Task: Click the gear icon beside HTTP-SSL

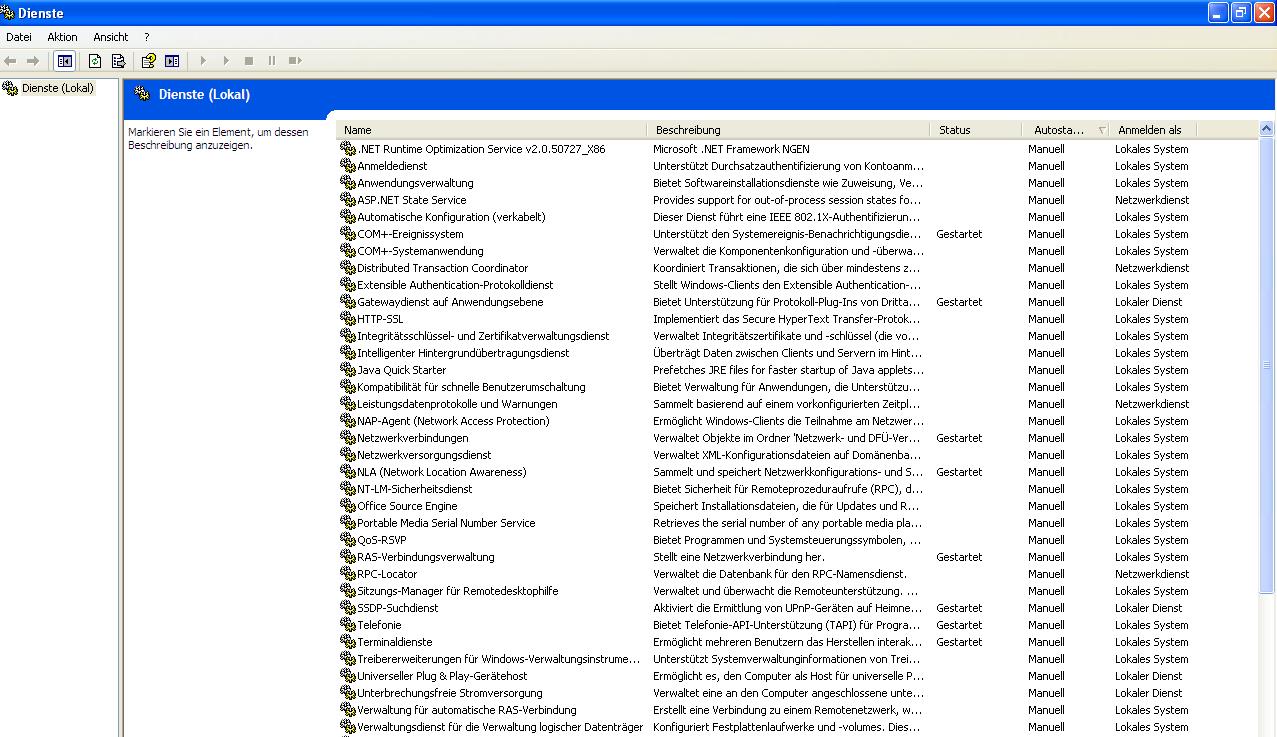Action: tap(348, 319)
